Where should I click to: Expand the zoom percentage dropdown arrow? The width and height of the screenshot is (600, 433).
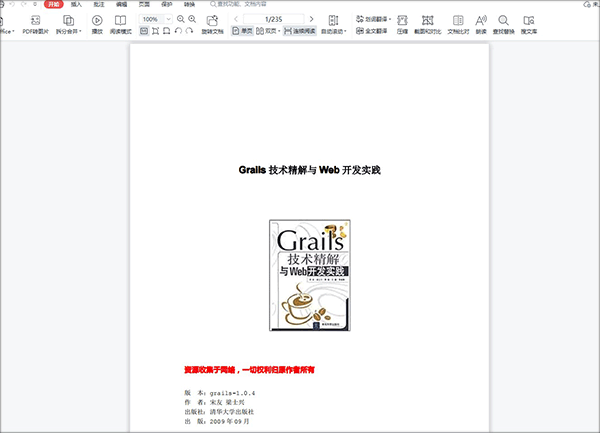tap(168, 19)
